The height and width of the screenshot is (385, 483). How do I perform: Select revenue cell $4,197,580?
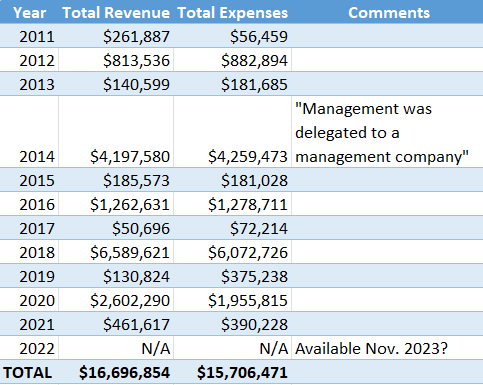coord(116,132)
